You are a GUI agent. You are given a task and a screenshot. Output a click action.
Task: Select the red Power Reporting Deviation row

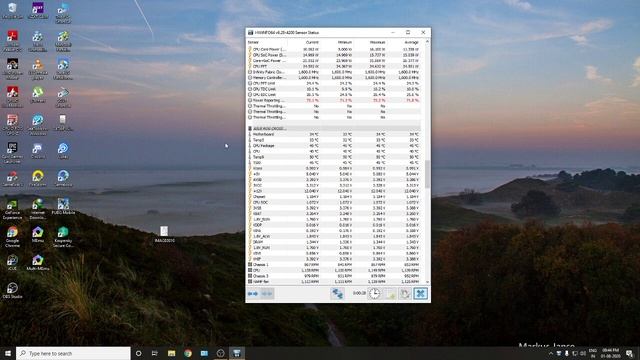point(333,100)
